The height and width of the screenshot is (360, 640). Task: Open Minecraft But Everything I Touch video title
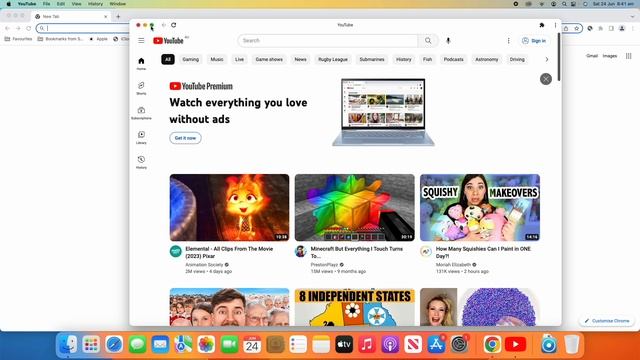click(357, 252)
